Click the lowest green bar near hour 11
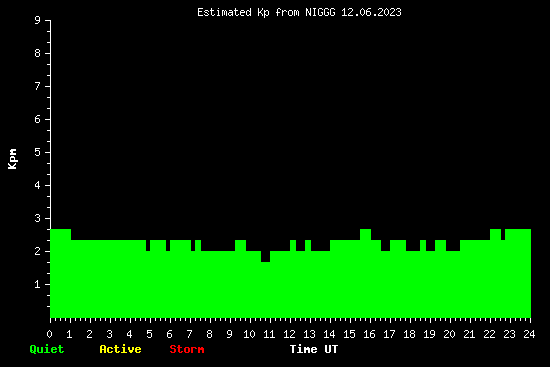The image size is (550, 367). (266, 290)
